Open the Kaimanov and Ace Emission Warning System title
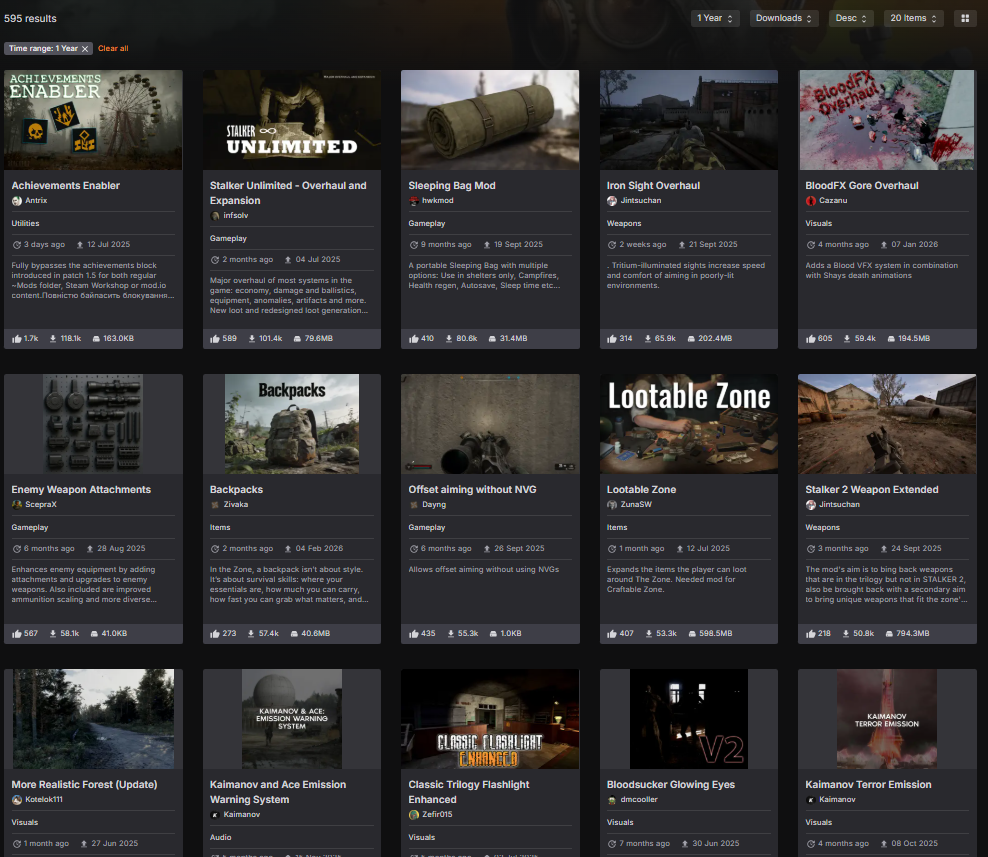The image size is (988, 857). [278, 792]
